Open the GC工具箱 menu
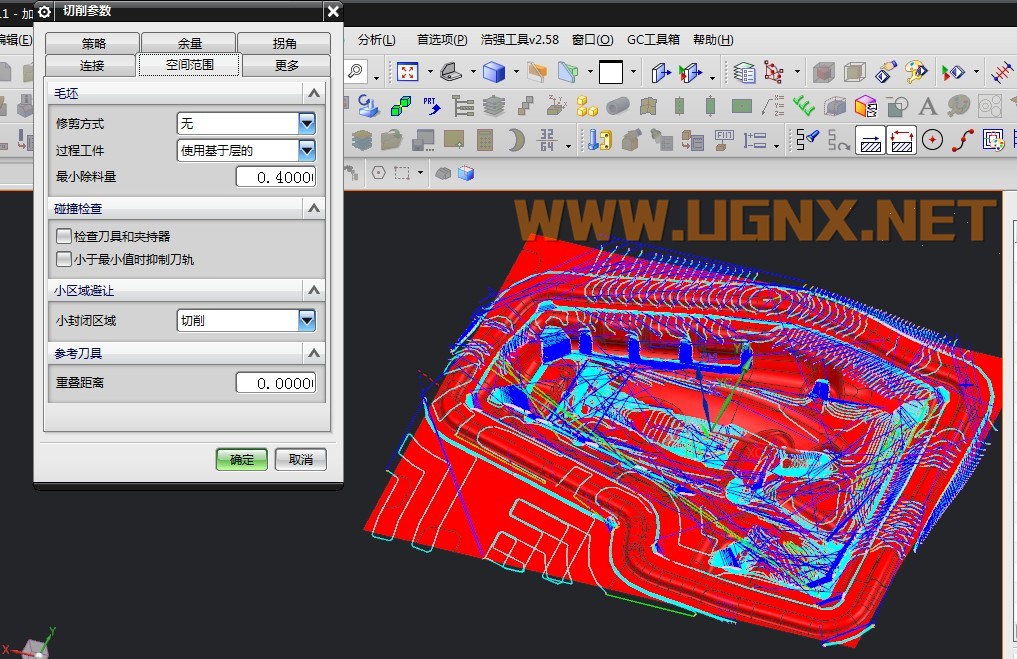 coord(653,40)
